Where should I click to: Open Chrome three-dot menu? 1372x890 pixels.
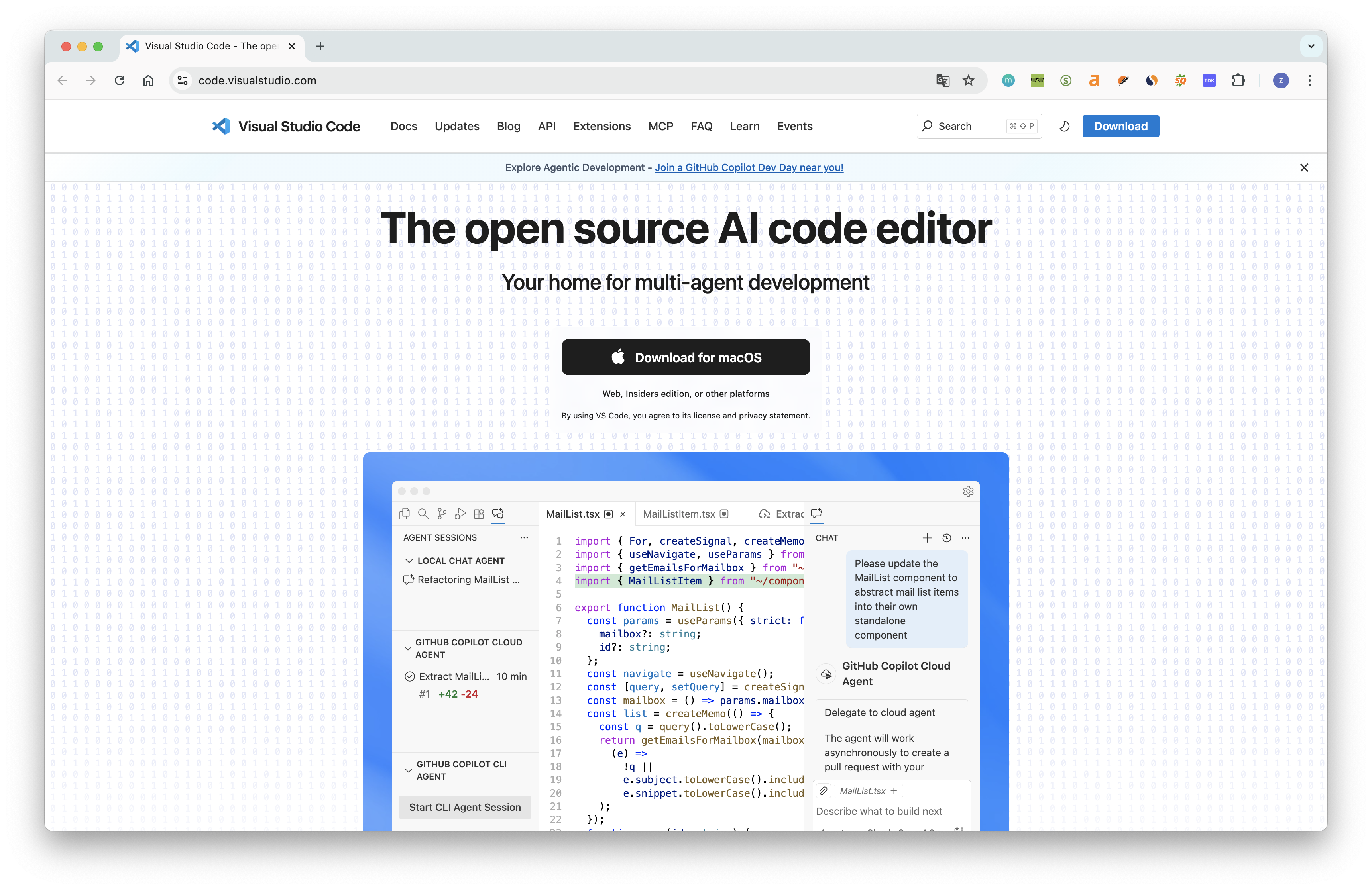[x=1310, y=80]
